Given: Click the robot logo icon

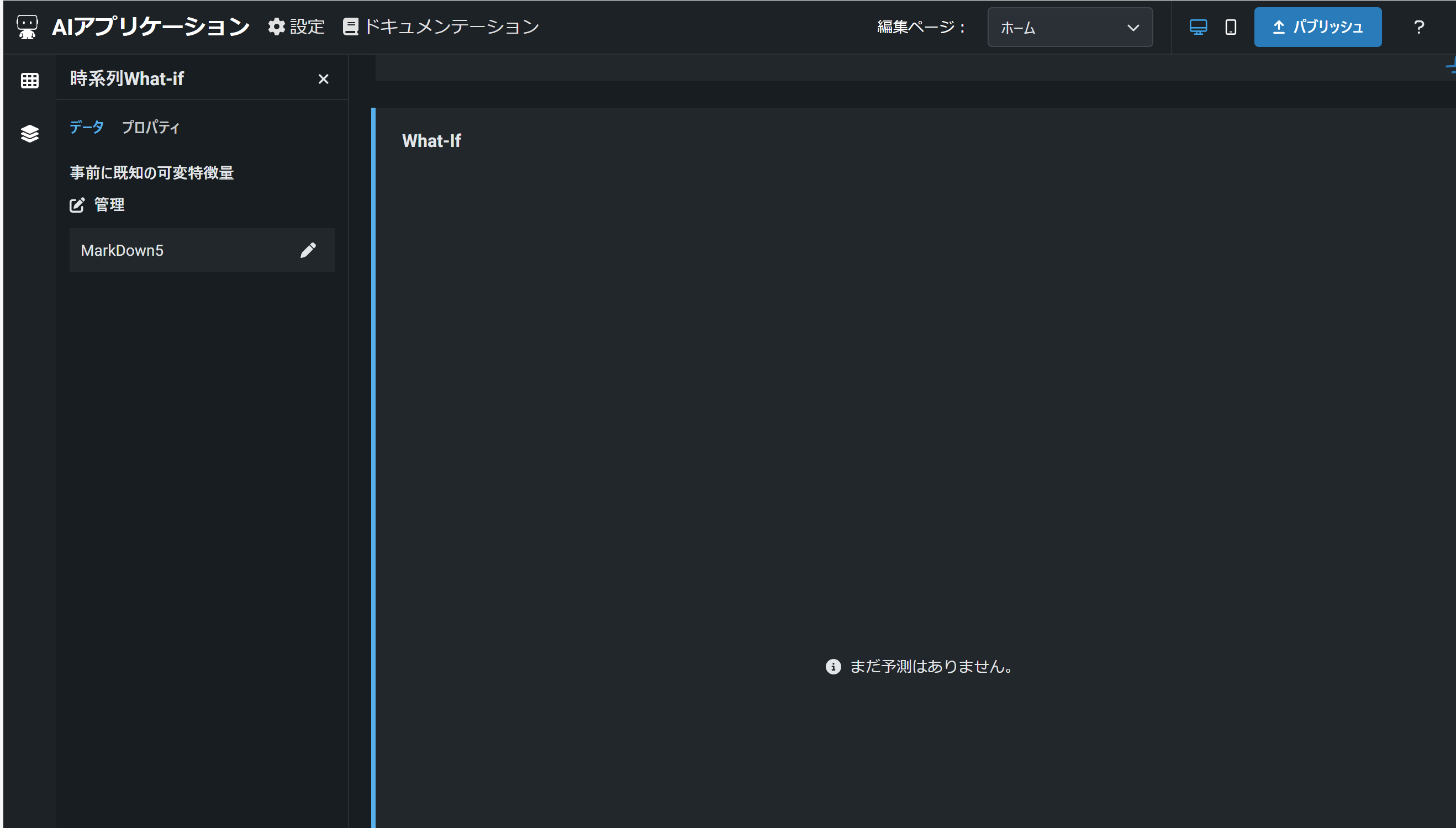Looking at the screenshot, I should point(27,27).
